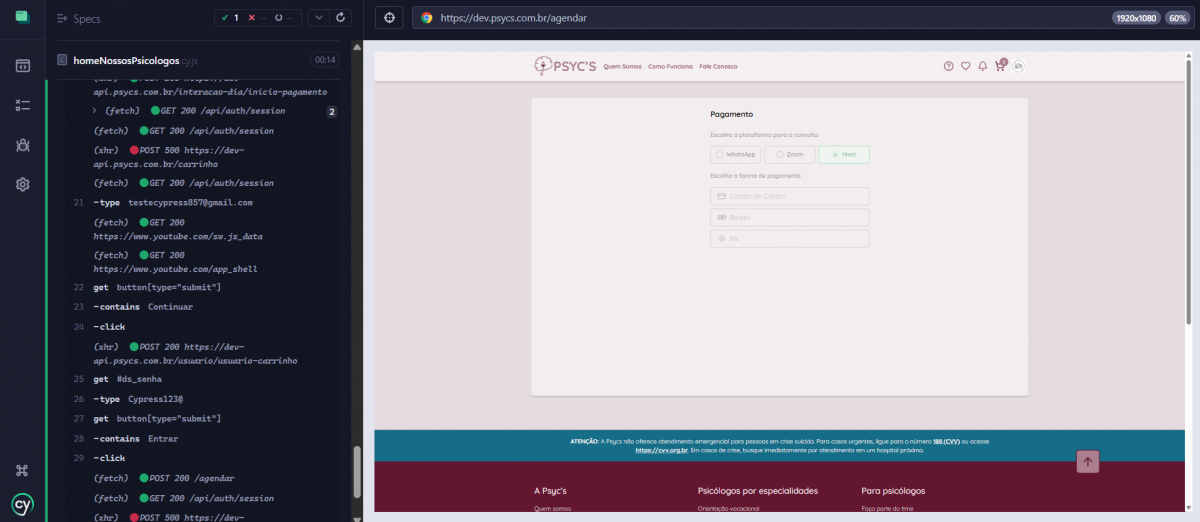Go to the Fale Conosco menu item
Screen dimensions: 1200x522
click(718, 67)
